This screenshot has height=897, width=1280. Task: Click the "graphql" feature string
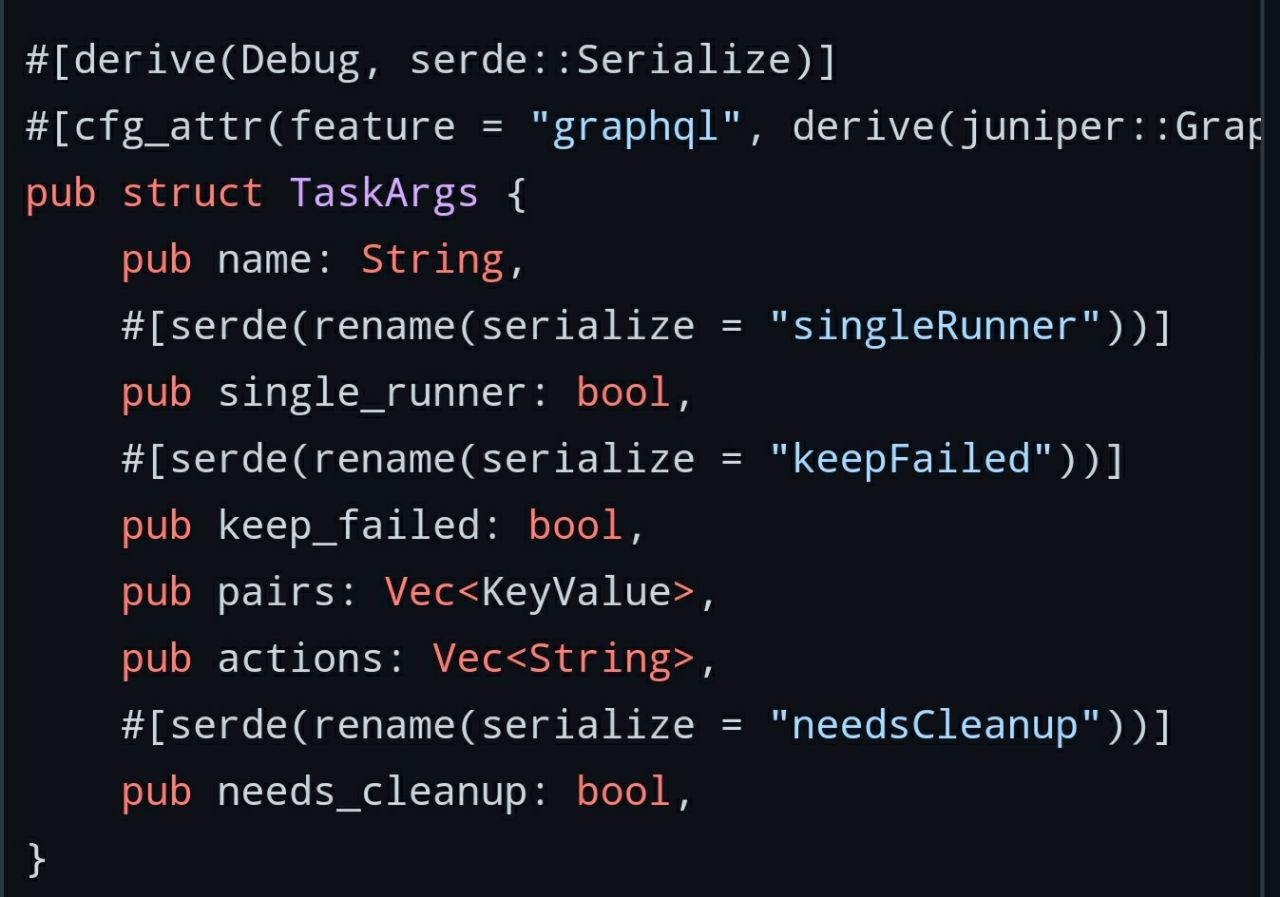pyautogui.click(x=635, y=127)
